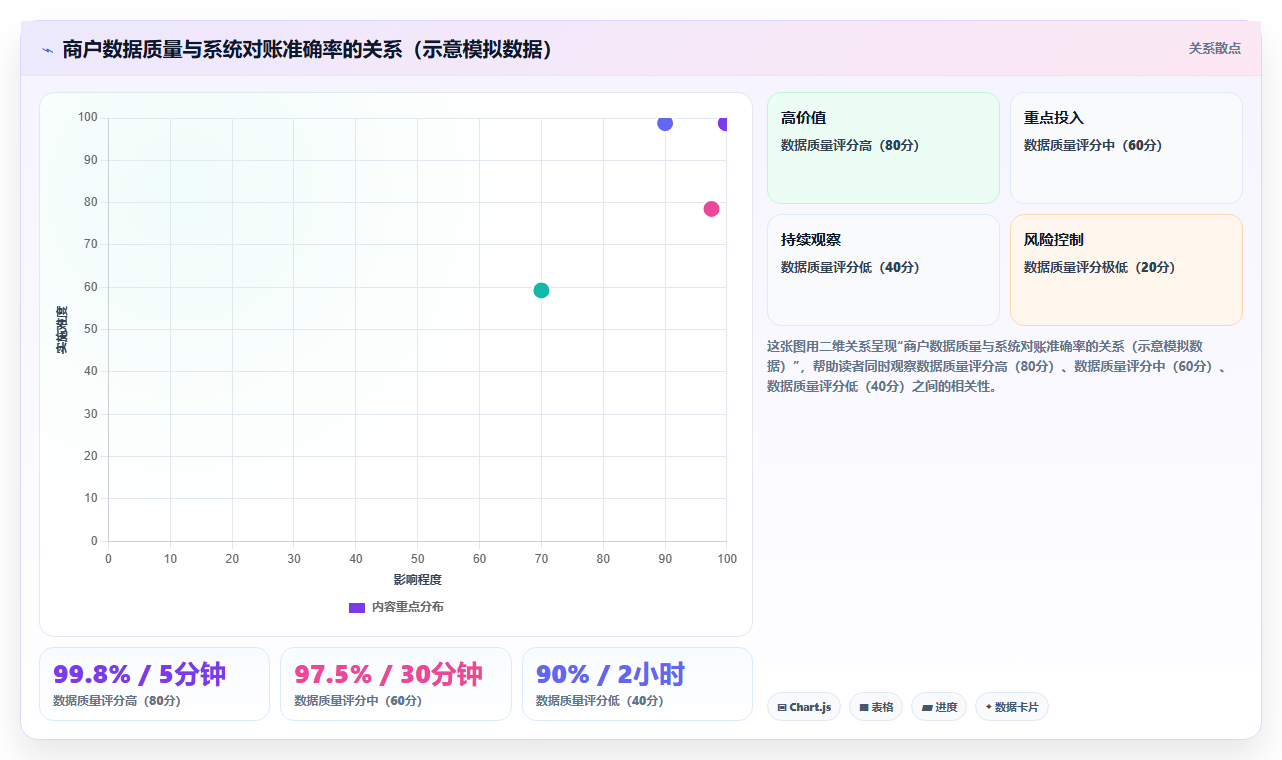Image resolution: width=1282 pixels, height=760 pixels.
Task: Click 数据质量评分高（80分） under the 99.8% stat
Action: [117, 701]
